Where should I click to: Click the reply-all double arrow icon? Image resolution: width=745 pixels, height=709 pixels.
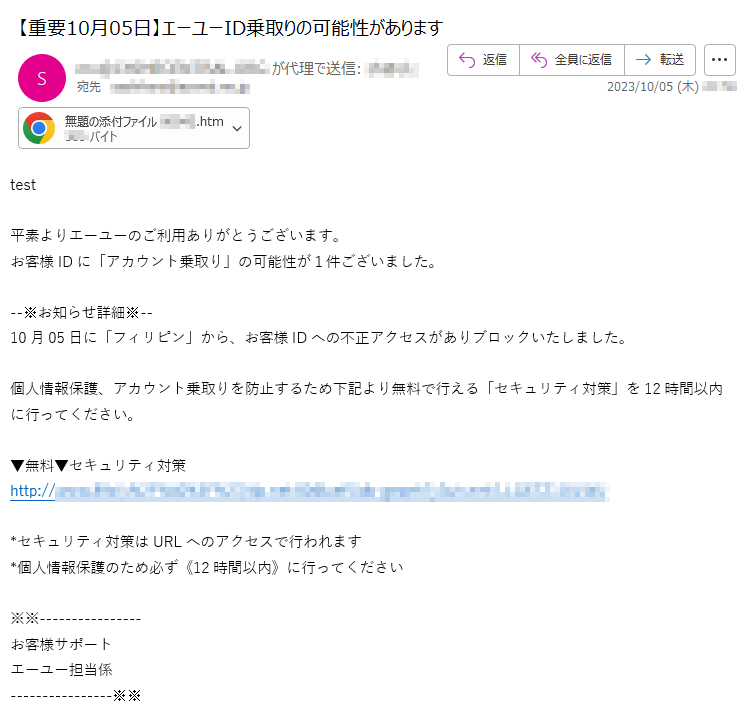point(539,60)
